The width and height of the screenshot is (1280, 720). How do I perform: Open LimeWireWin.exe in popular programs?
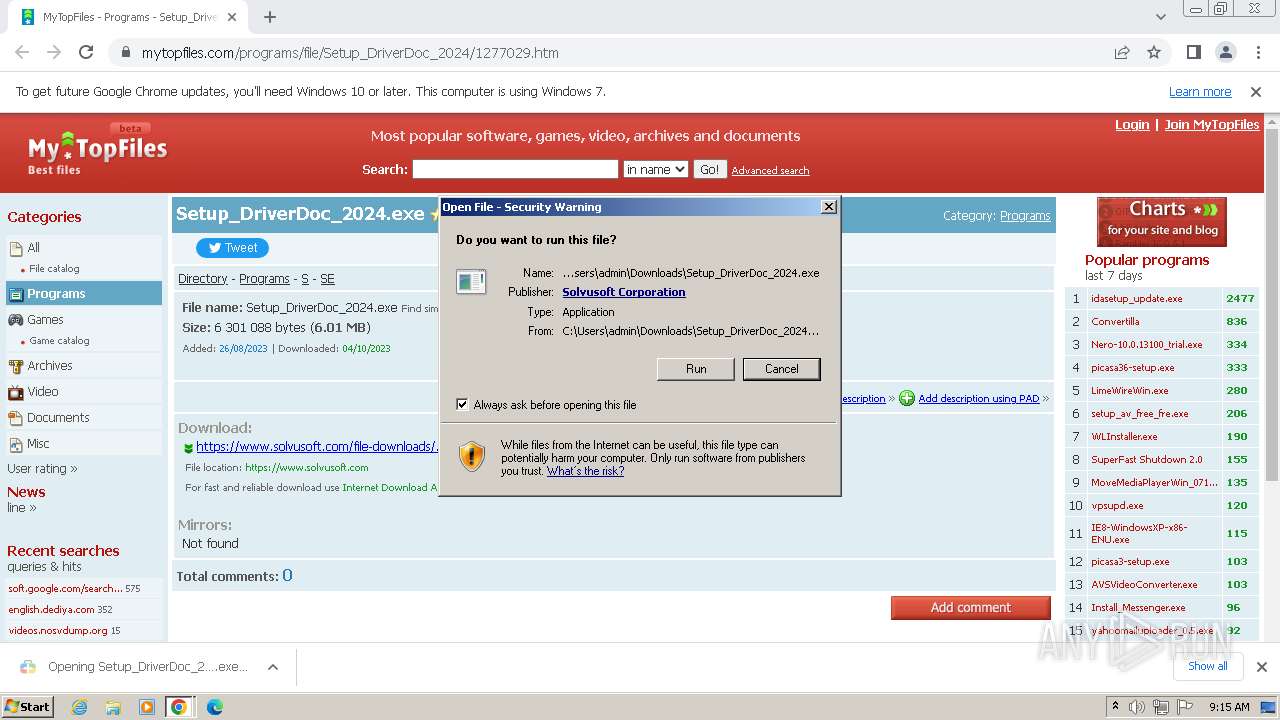pyautogui.click(x=1129, y=391)
